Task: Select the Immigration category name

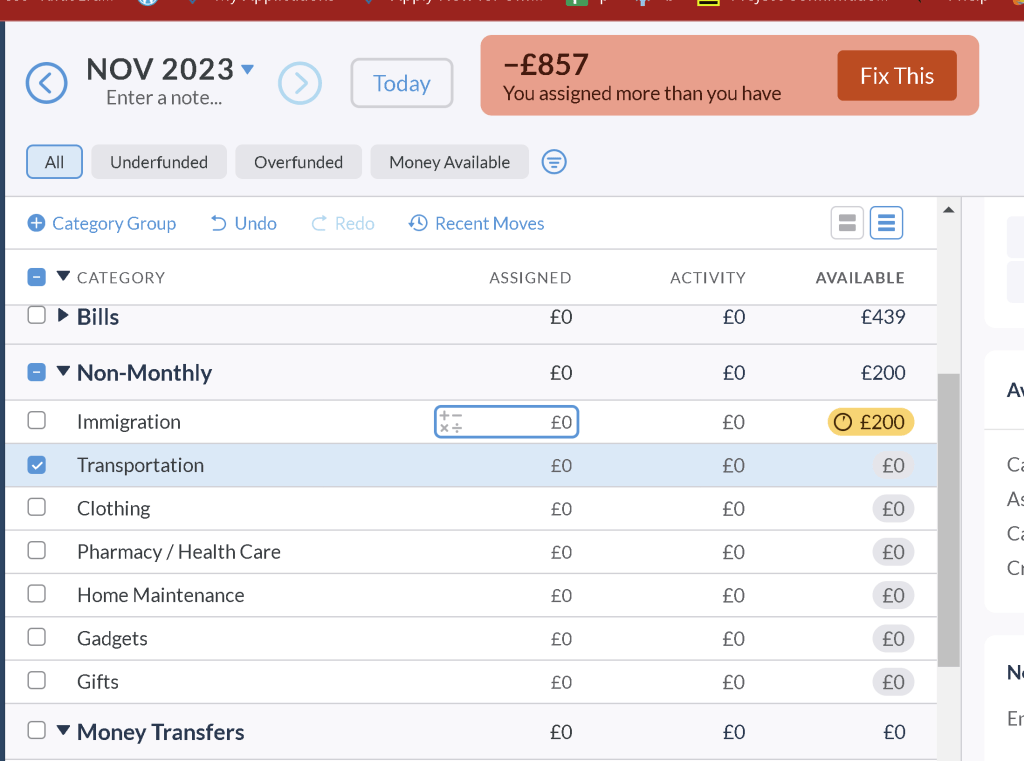Action: coord(129,422)
